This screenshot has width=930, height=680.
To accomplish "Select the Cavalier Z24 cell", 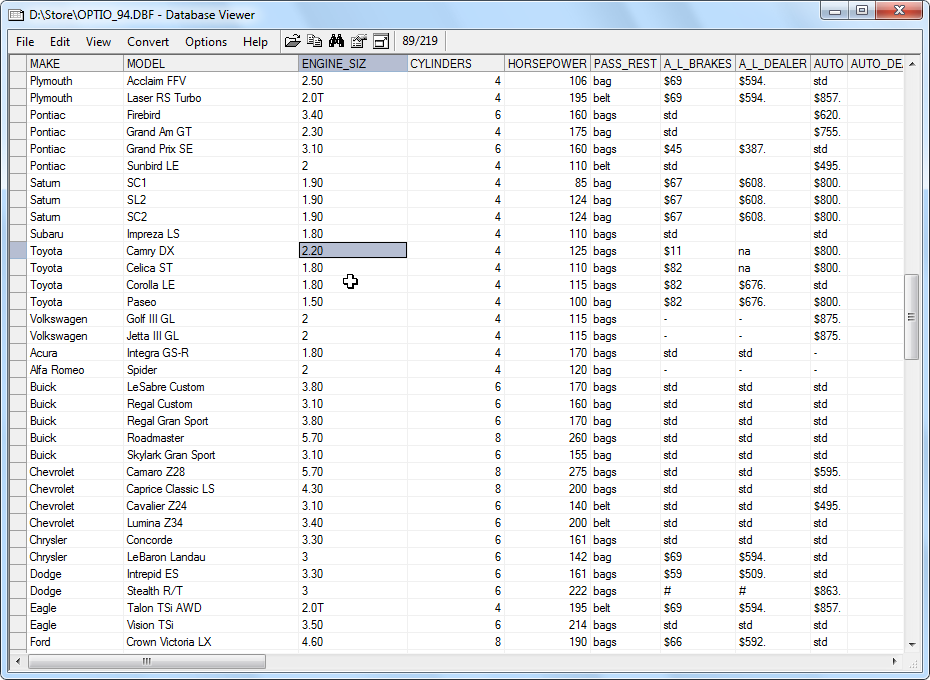I will [211, 506].
